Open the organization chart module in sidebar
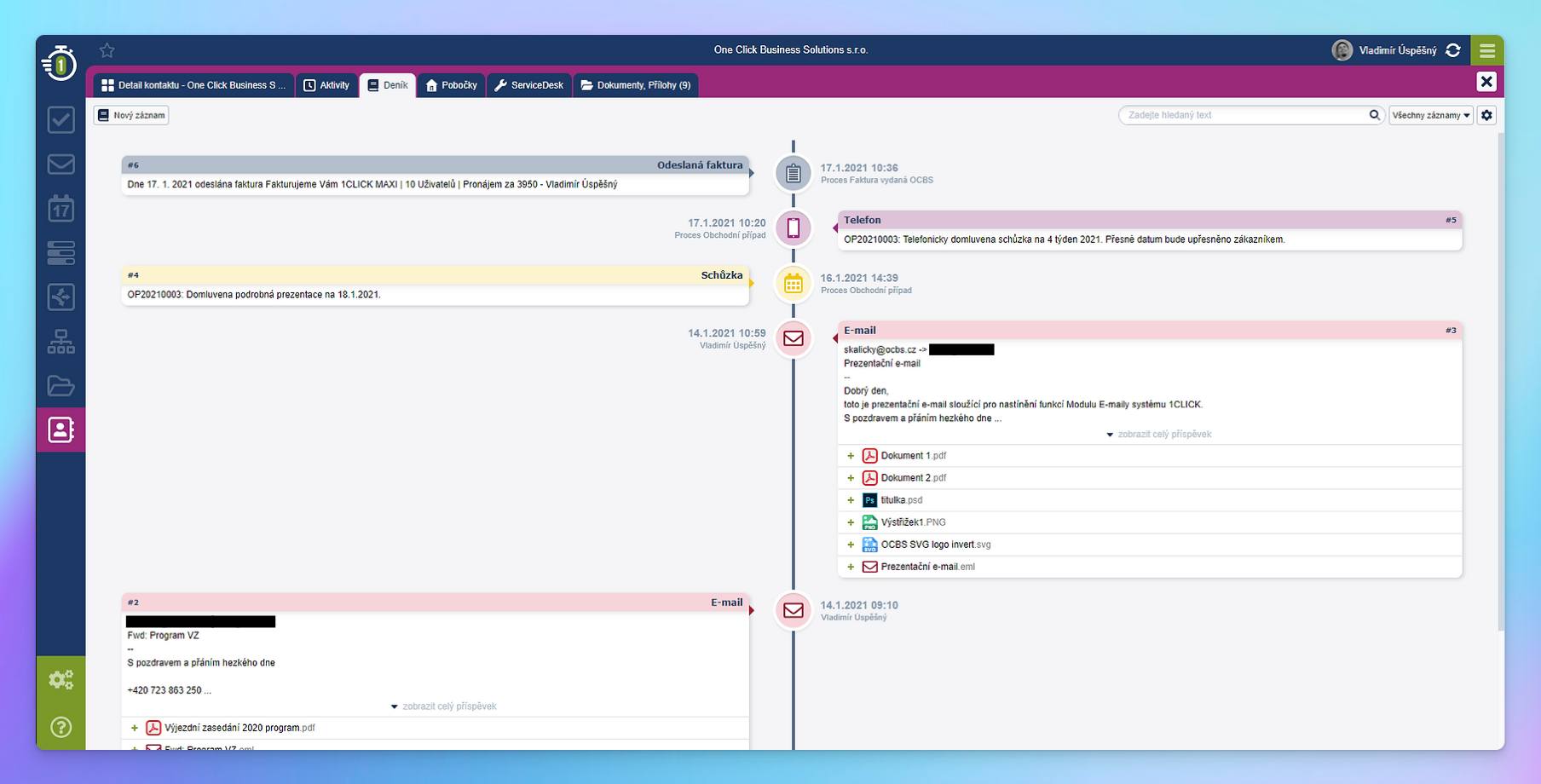Viewport: 1541px width, 784px height. tap(61, 341)
